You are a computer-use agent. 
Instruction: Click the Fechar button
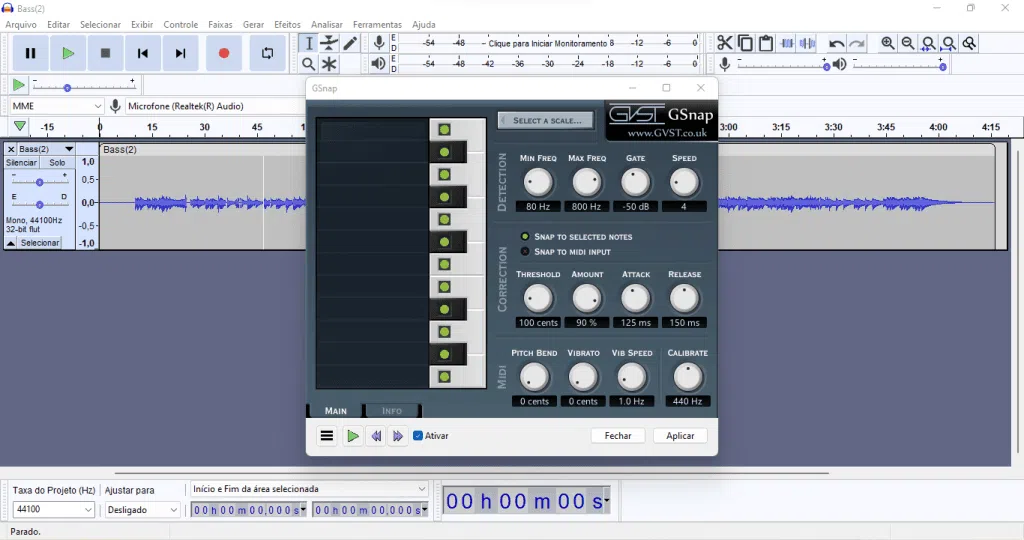618,436
